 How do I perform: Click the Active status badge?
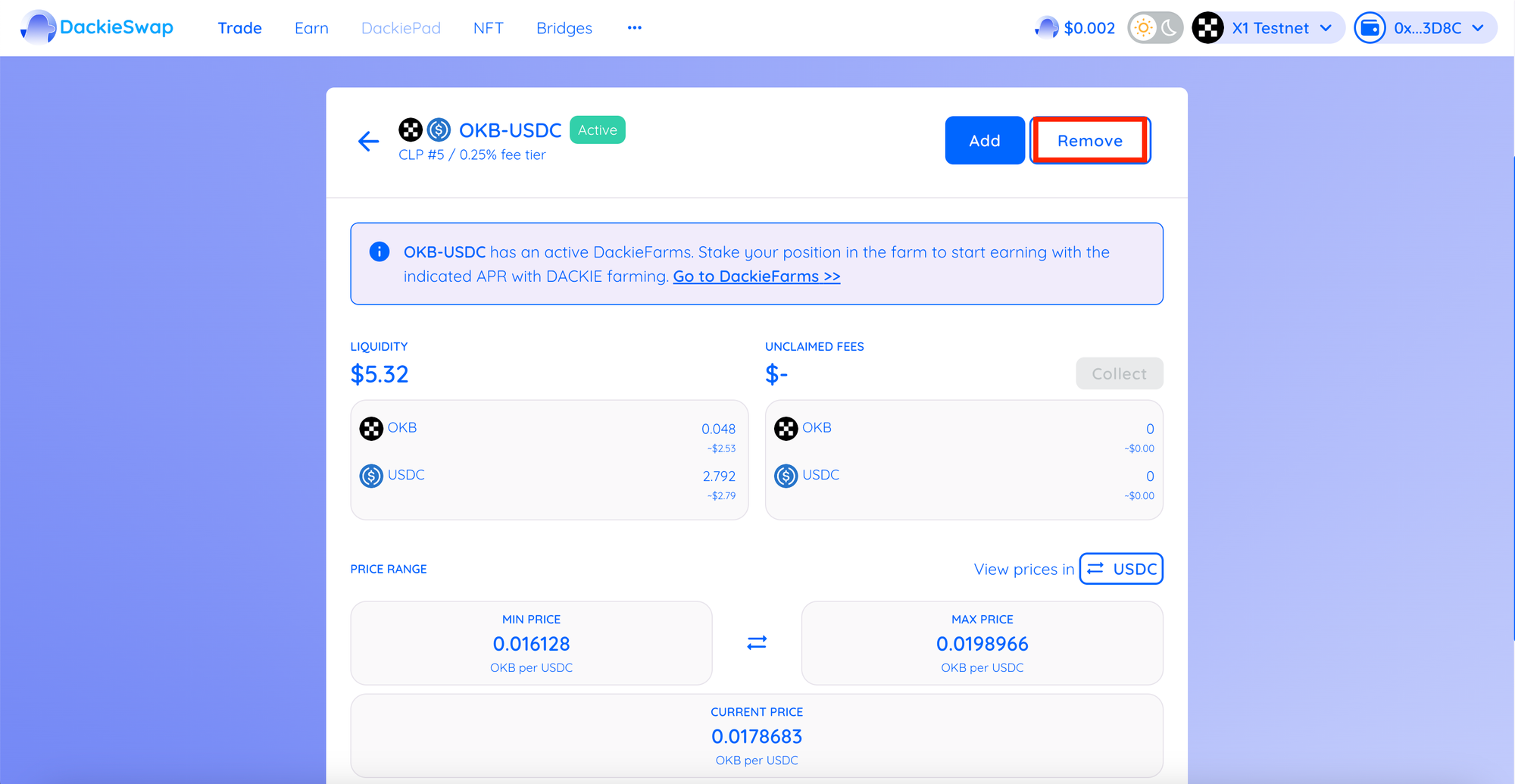point(598,130)
